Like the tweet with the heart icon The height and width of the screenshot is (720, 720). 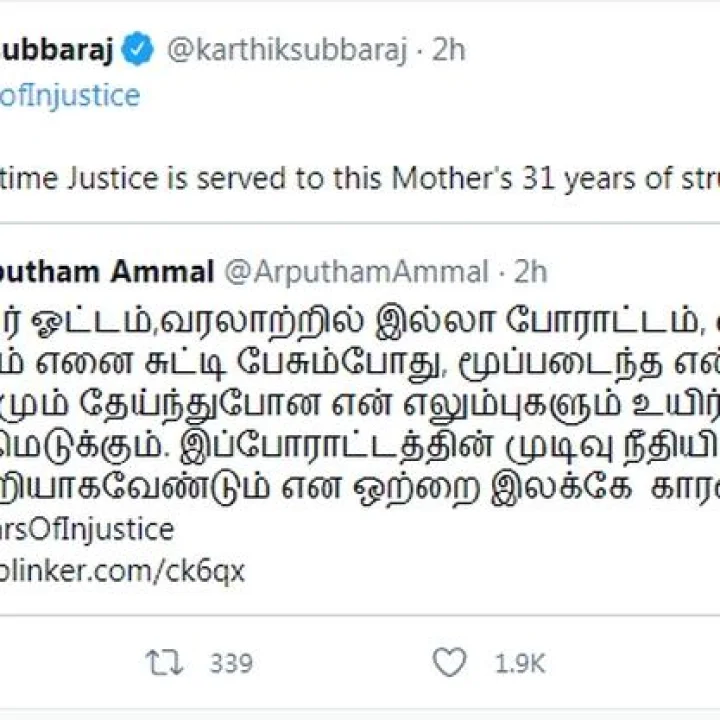click(x=450, y=662)
